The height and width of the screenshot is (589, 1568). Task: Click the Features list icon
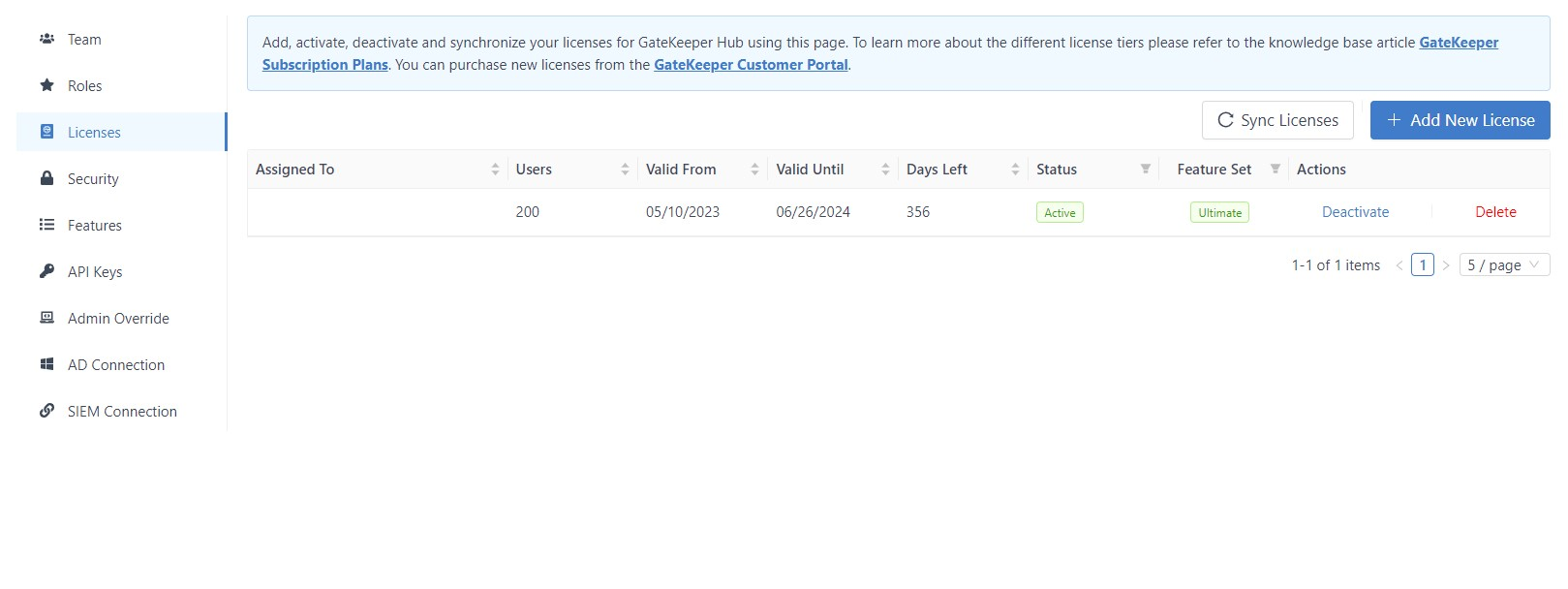[46, 225]
